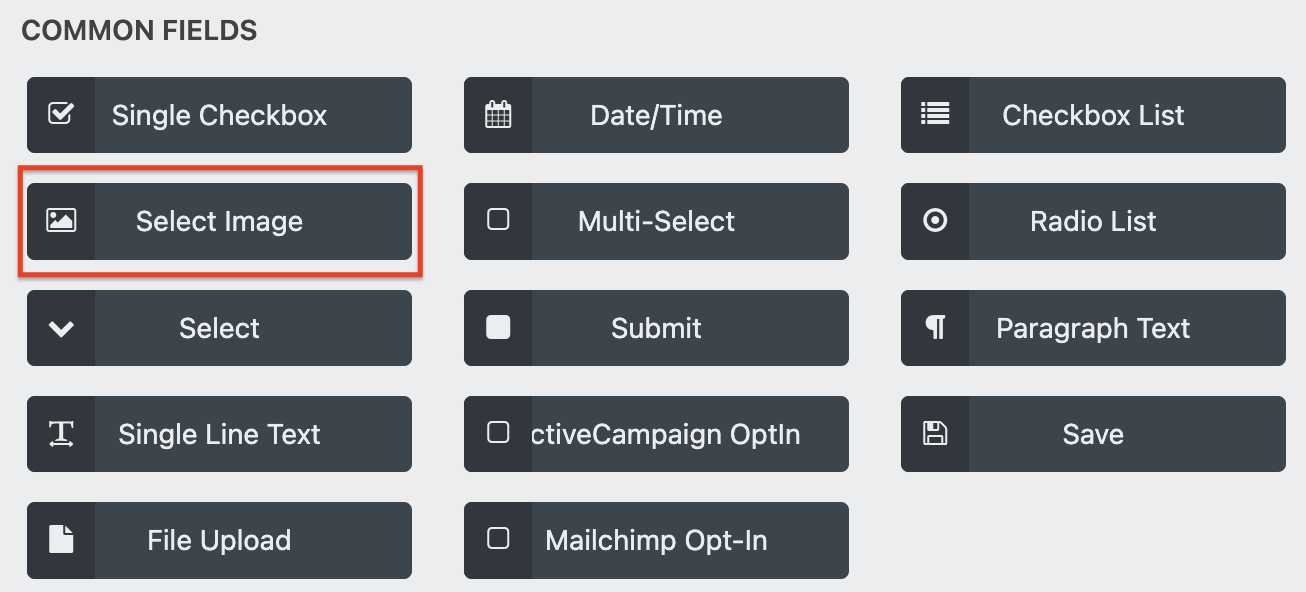Click the list icon beside Checkbox List
The width and height of the screenshot is (1306, 592).
(x=934, y=114)
